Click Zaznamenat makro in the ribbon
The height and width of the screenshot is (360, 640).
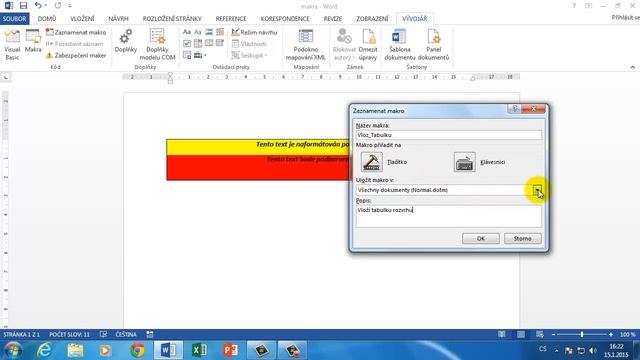[x=76, y=32]
